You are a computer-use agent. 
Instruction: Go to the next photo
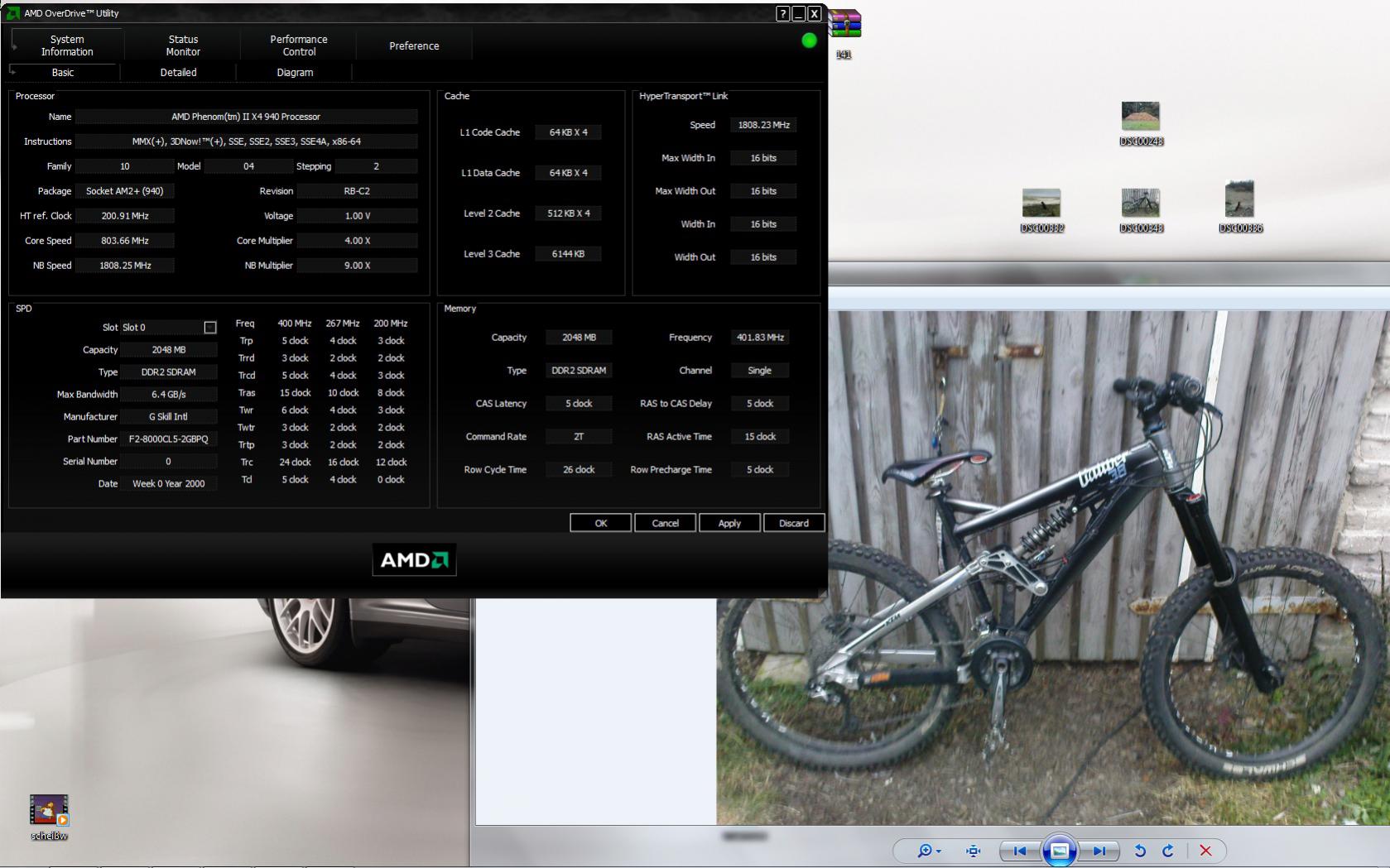(1099, 851)
